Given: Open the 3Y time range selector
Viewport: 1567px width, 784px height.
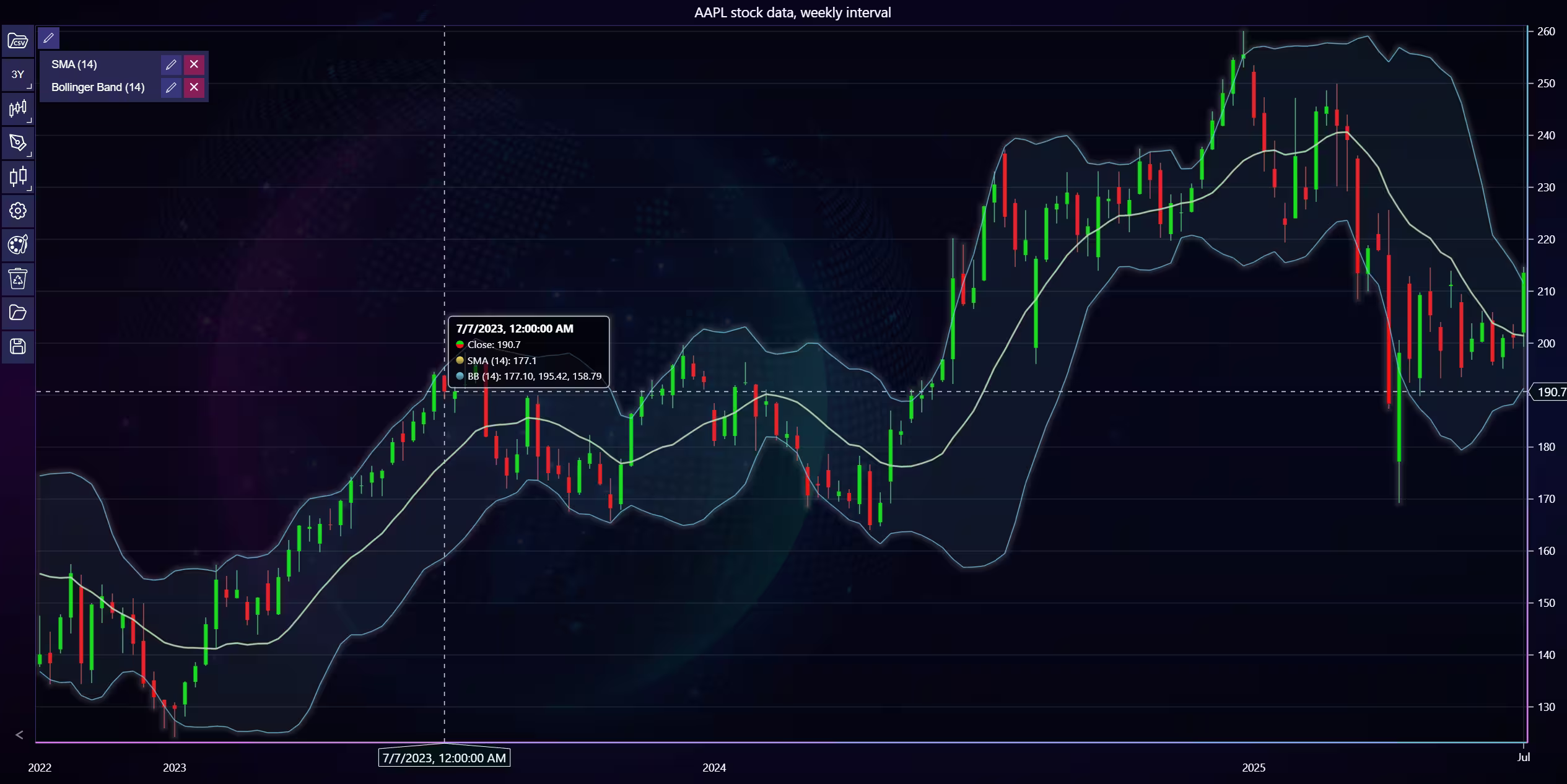Looking at the screenshot, I should (x=18, y=74).
